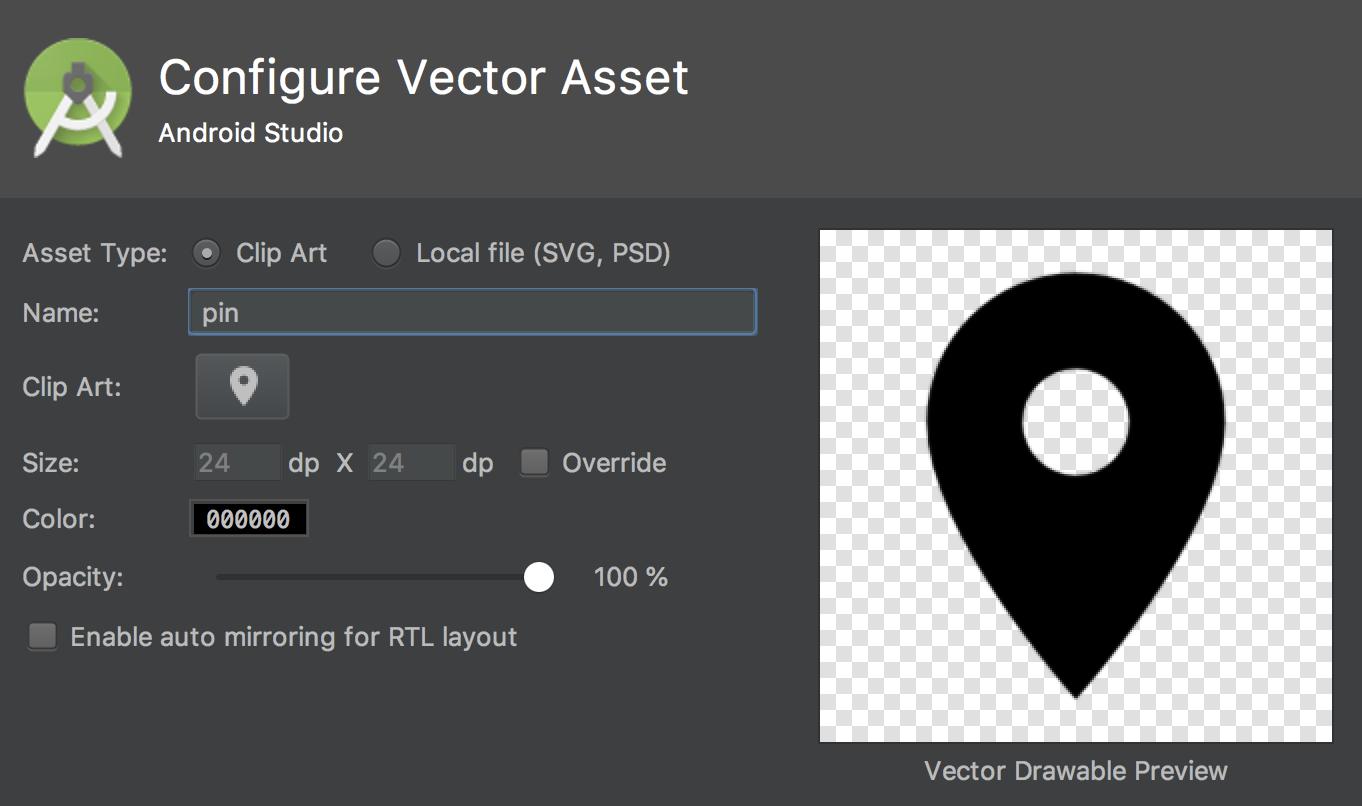Click the Asset Type label

click(95, 254)
